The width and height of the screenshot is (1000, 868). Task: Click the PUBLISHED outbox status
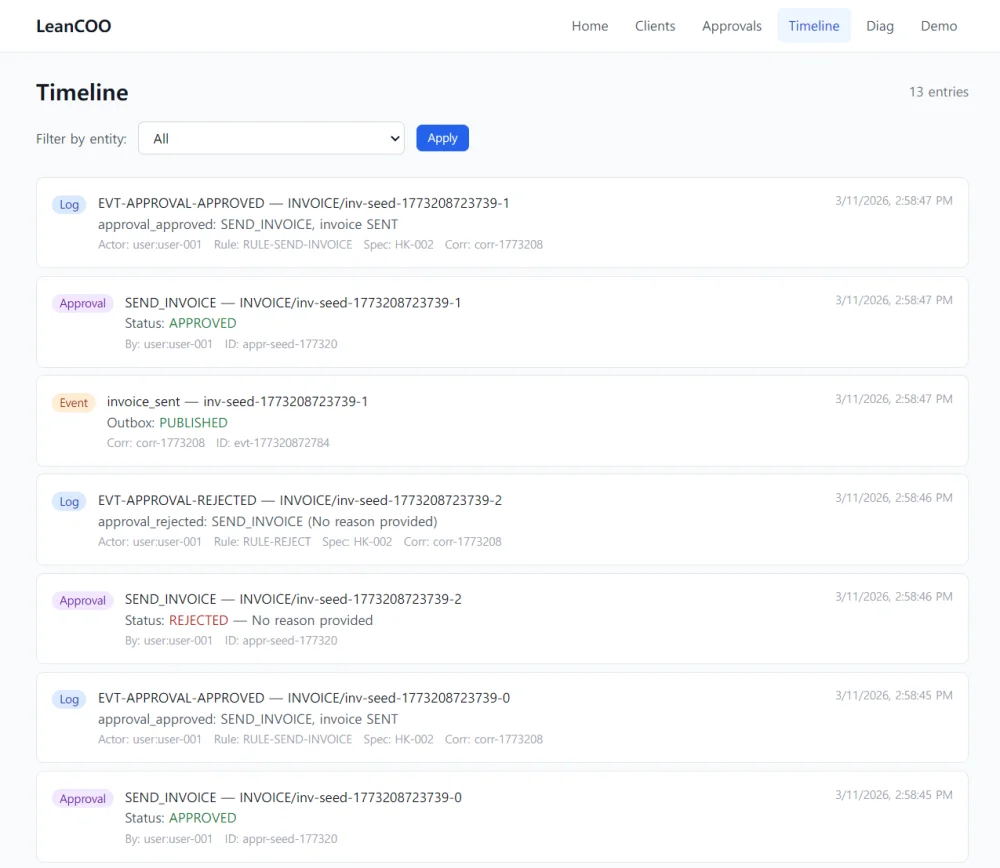tap(193, 423)
